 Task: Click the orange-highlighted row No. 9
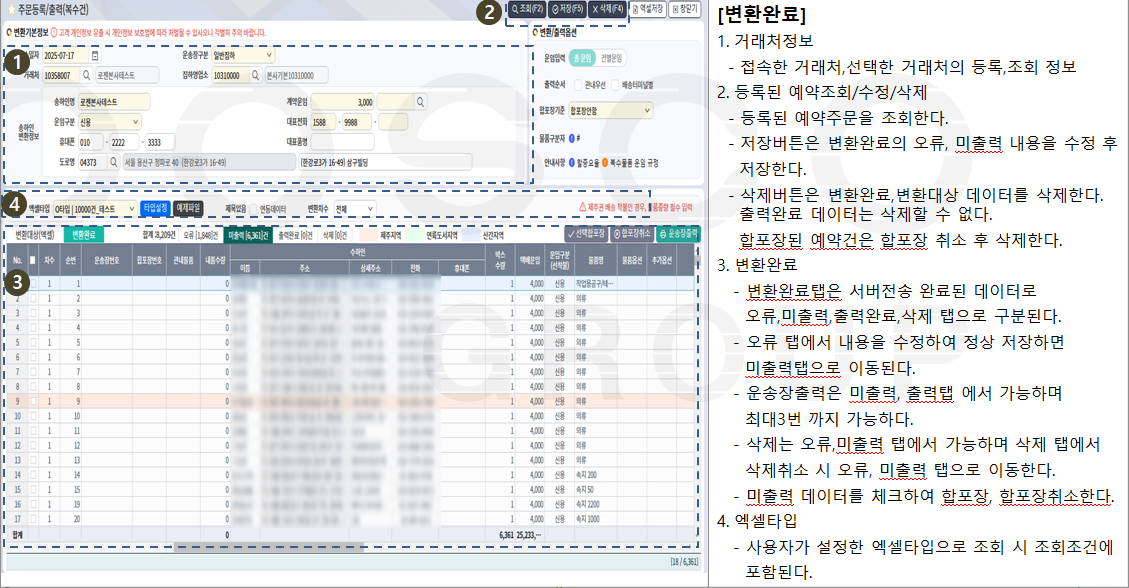coord(351,401)
